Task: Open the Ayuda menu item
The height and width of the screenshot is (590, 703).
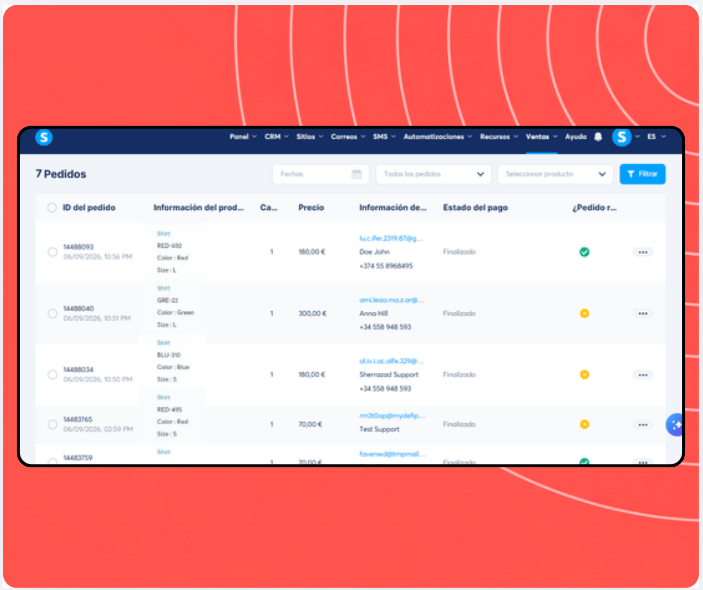Action: [x=576, y=137]
